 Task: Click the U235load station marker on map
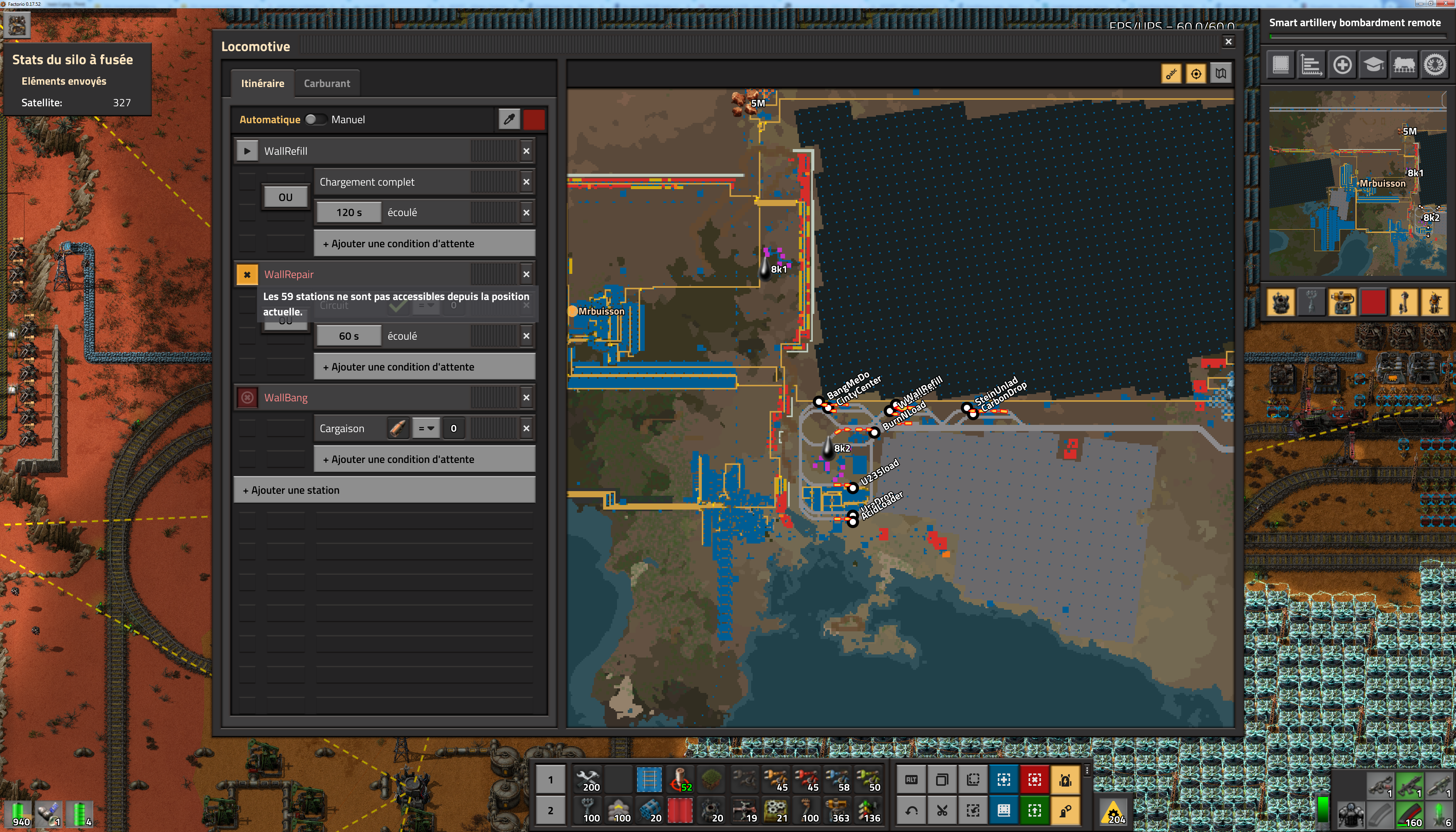pos(852,487)
